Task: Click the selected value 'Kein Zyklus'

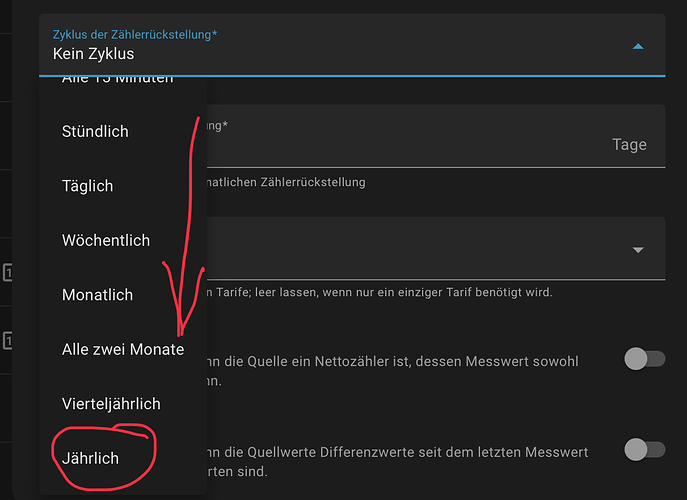Action: [x=93, y=54]
